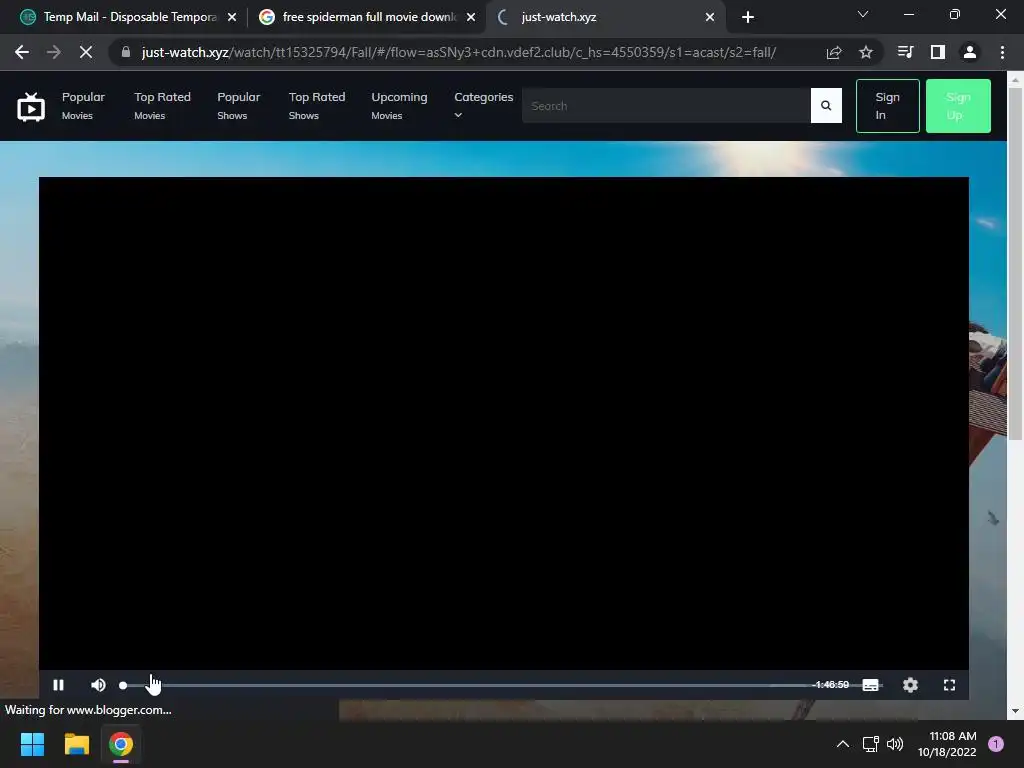The height and width of the screenshot is (768, 1024).
Task: Open Upcoming Movies page
Action: 399,106
